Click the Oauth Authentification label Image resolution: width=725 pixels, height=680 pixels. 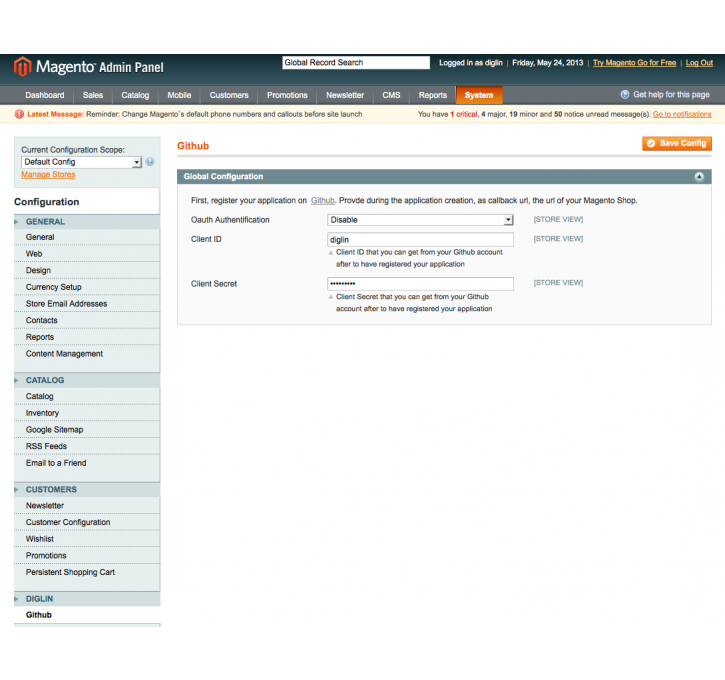[230, 220]
